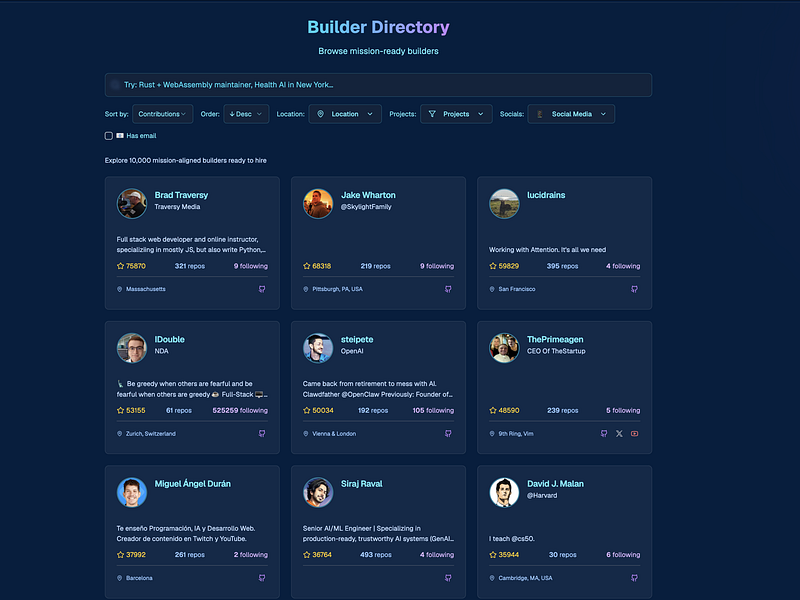Expand the Projects filter dropdown
The height and width of the screenshot is (600, 800).
[456, 114]
